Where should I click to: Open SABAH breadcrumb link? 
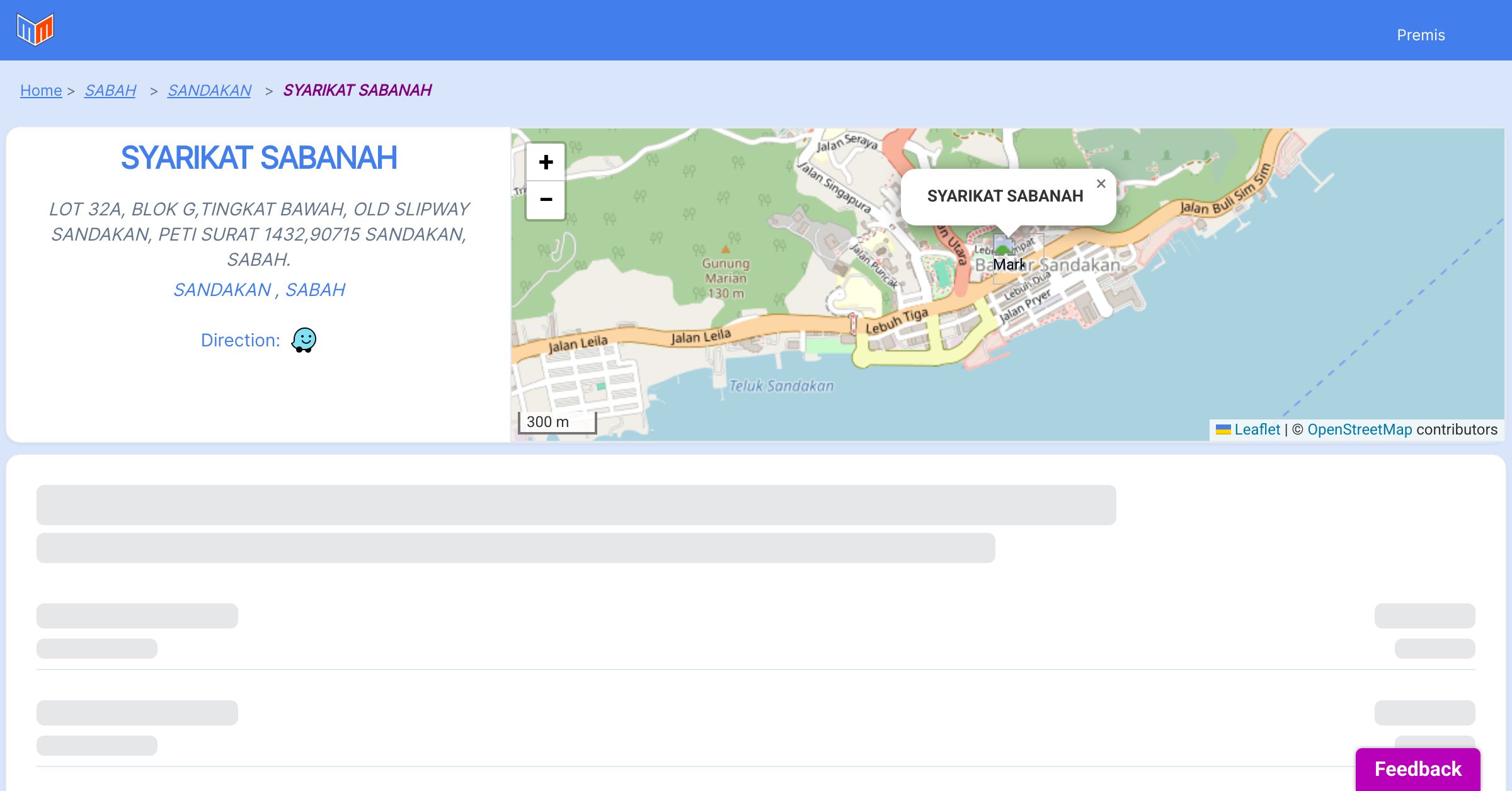[x=110, y=91]
